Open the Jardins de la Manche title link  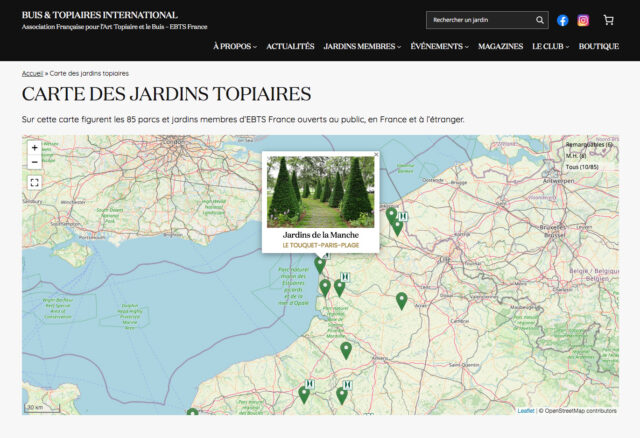point(320,235)
